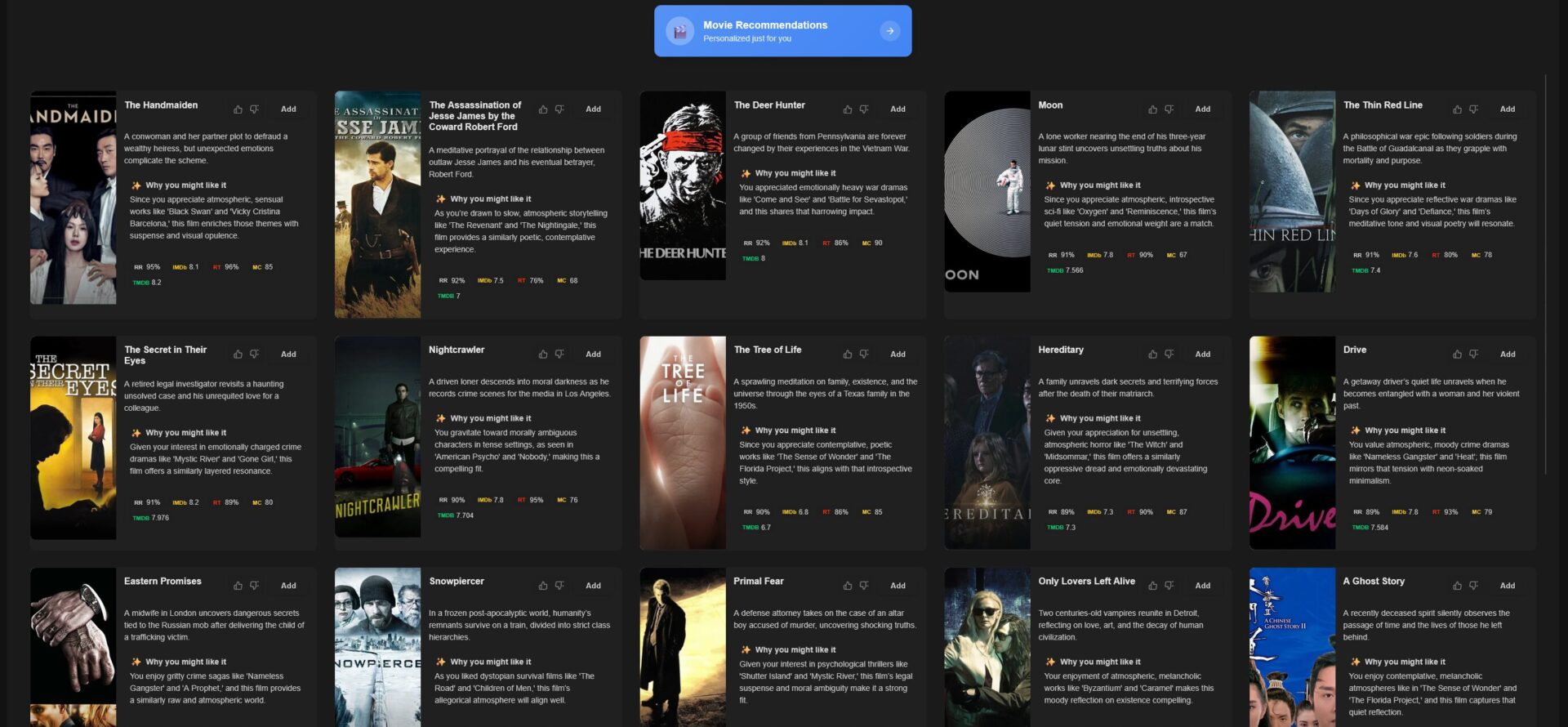
Task: Add Hereditary to your list
Action: 1202,355
